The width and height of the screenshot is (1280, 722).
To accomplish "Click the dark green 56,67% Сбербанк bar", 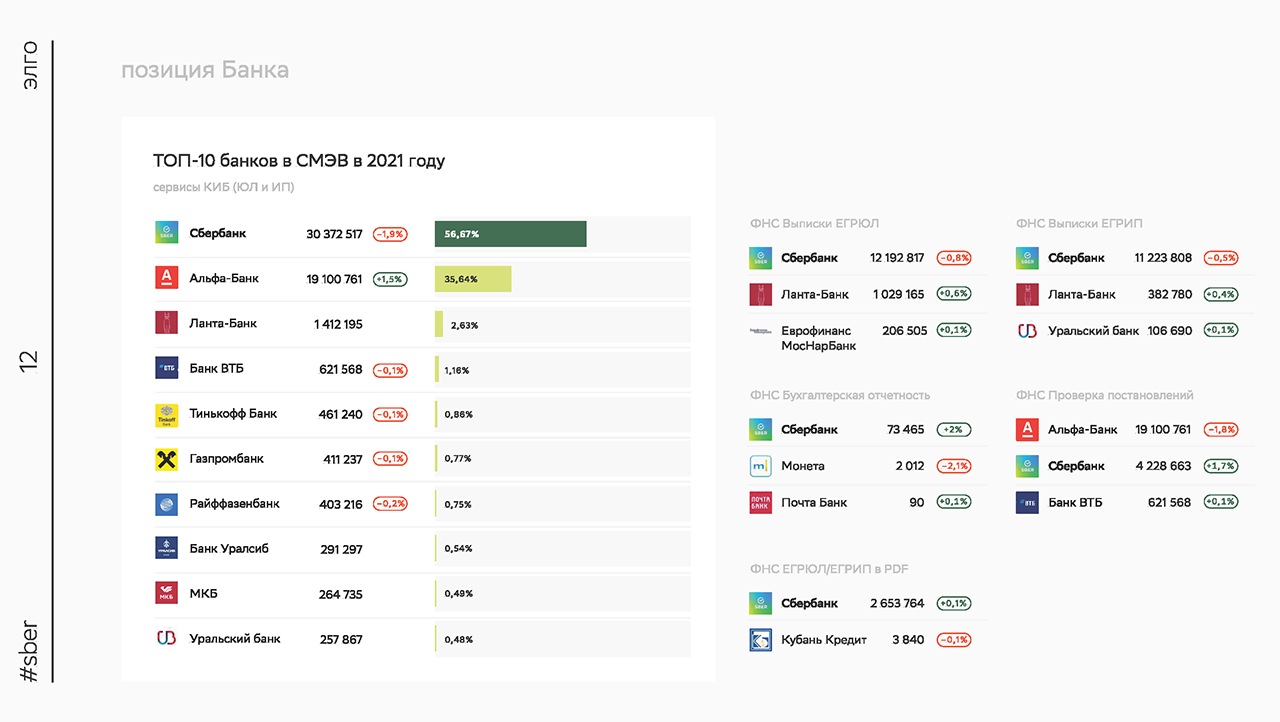I will pyautogui.click(x=510, y=233).
